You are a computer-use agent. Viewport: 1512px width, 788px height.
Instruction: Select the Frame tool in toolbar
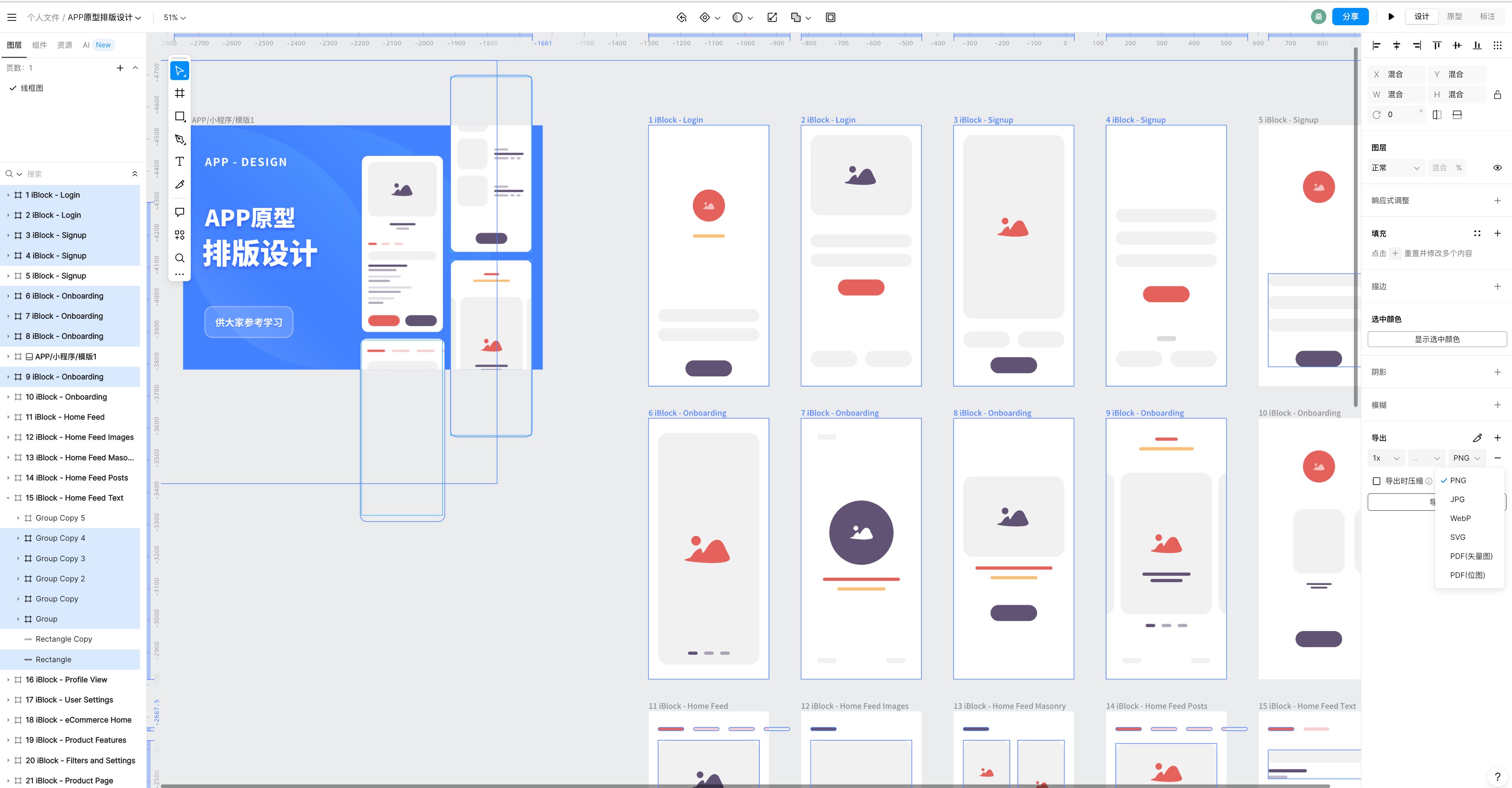tap(180, 93)
